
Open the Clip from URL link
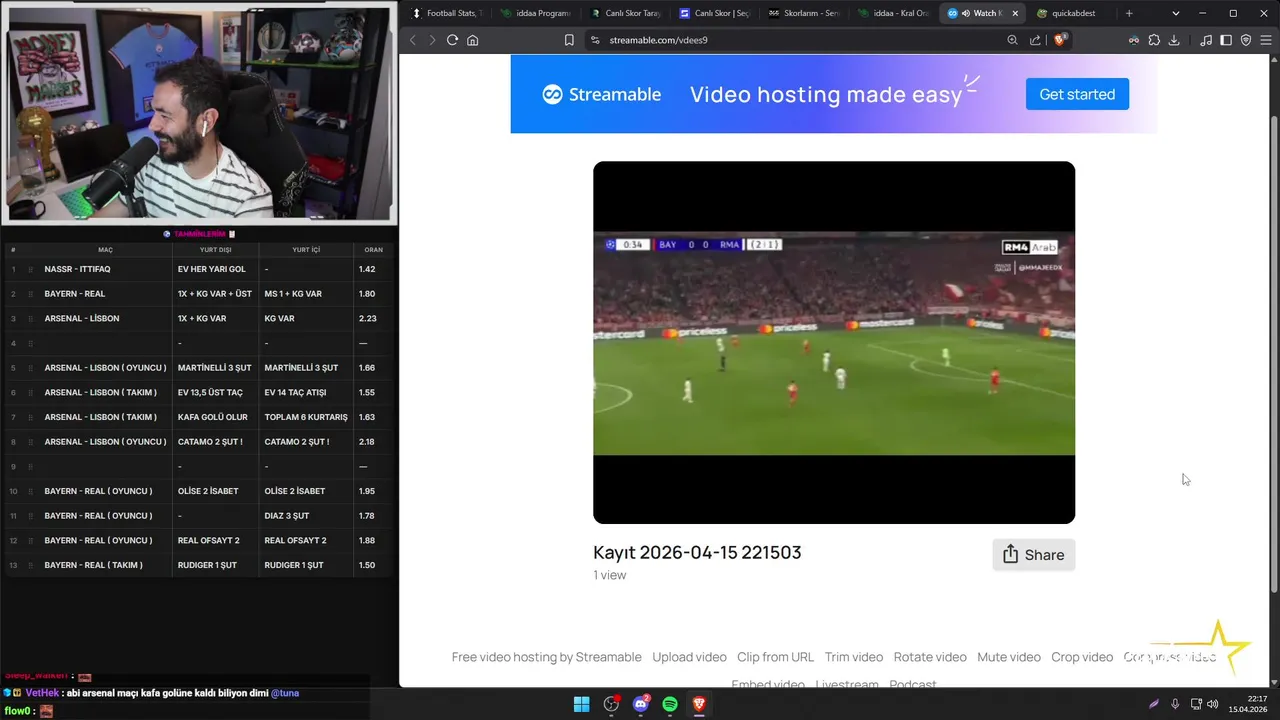pos(775,657)
